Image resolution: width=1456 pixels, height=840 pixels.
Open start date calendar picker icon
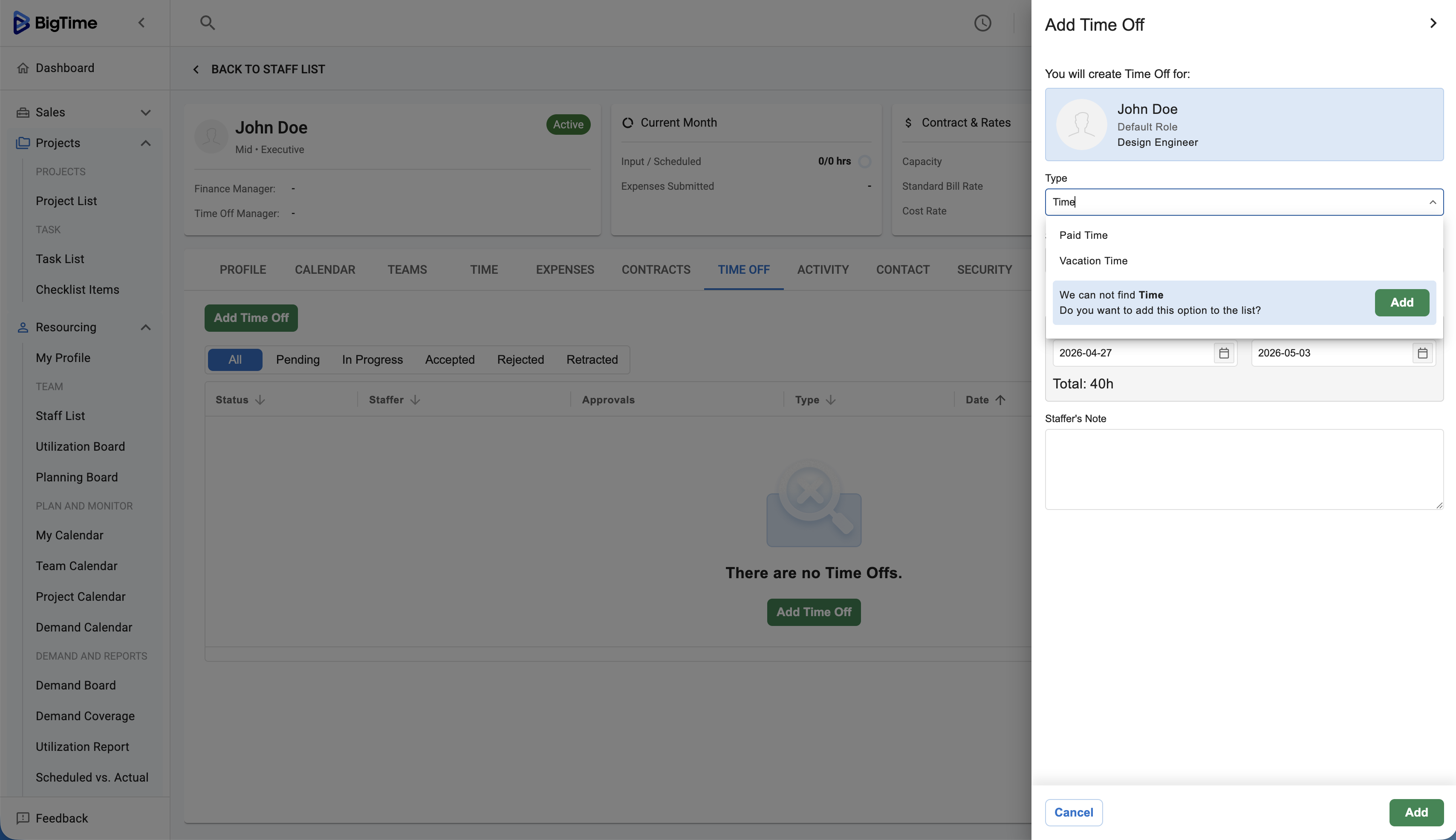[1224, 353]
